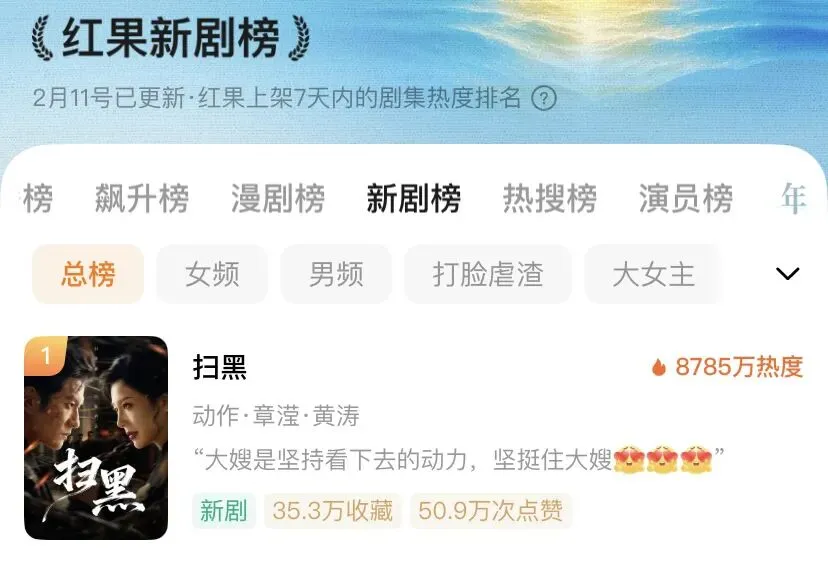This screenshot has width=828, height=570.
Task: Switch to the 演员榜 tab
Action: point(685,199)
